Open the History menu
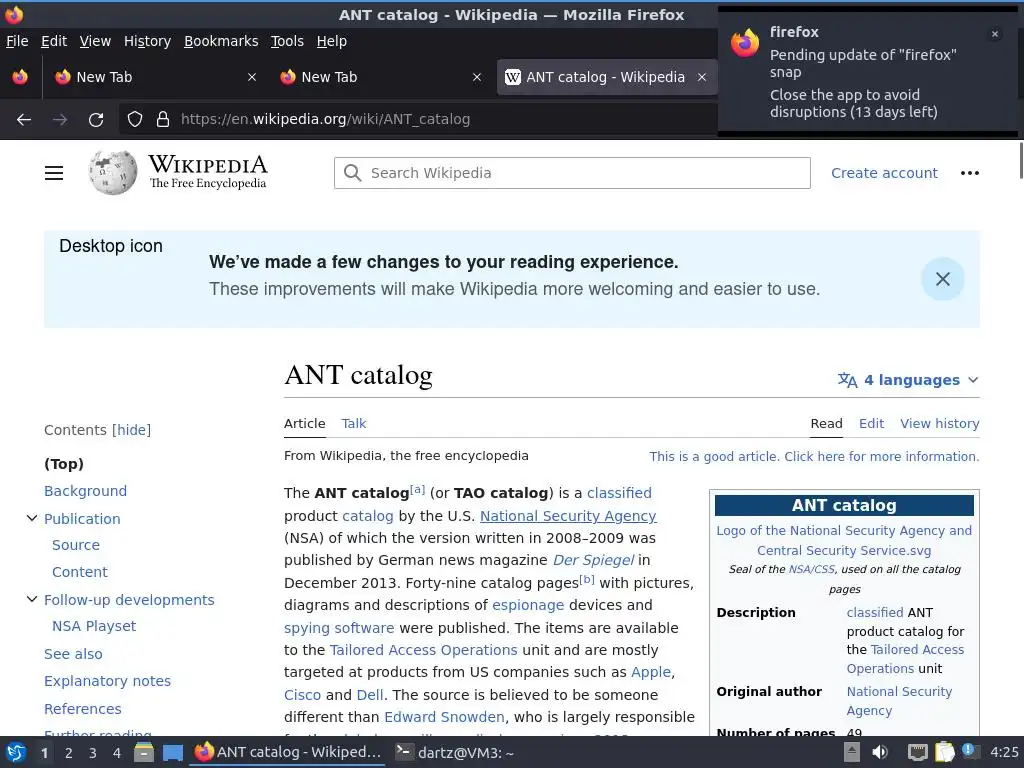 [148, 41]
